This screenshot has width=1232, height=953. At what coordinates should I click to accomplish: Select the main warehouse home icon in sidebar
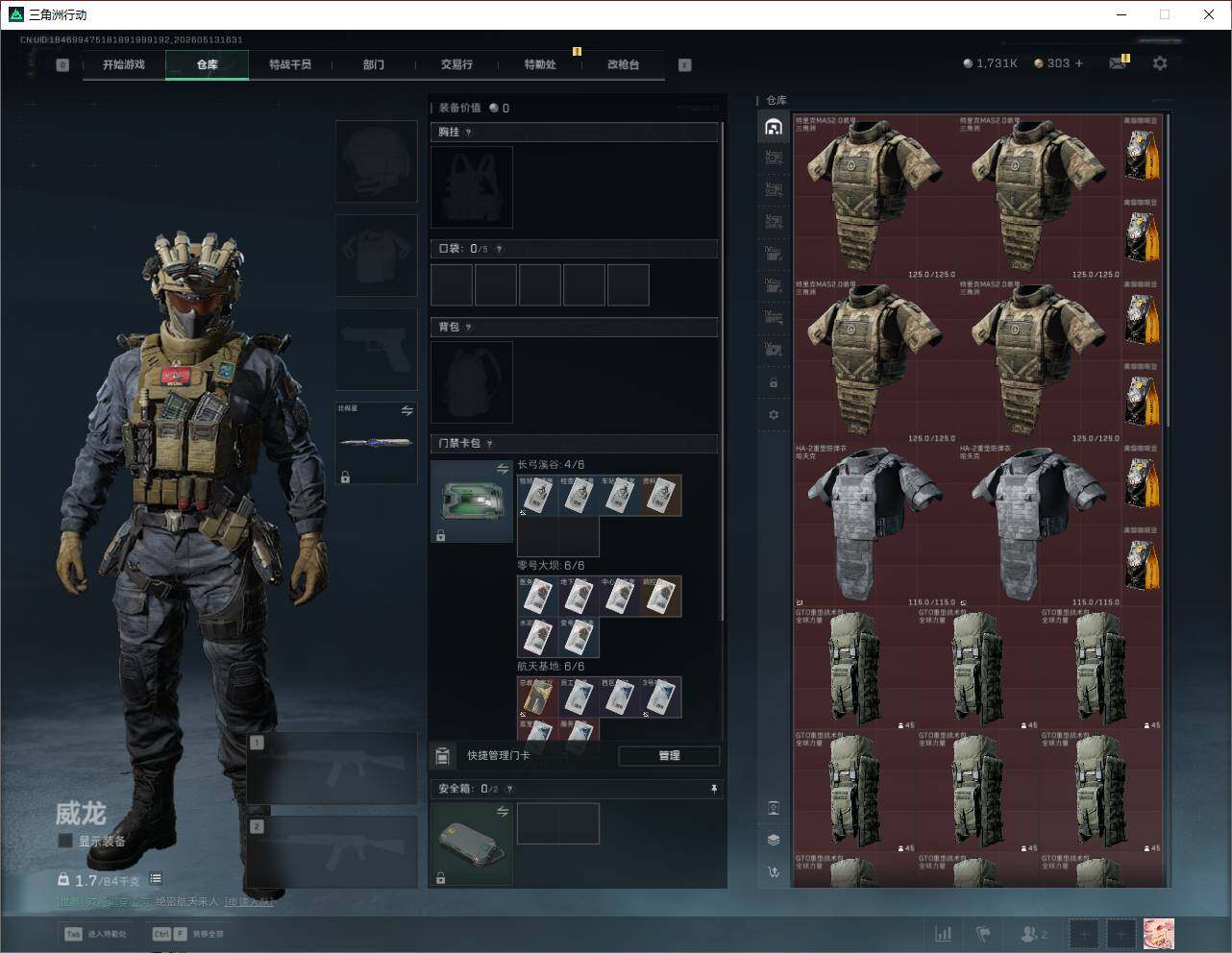(774, 127)
